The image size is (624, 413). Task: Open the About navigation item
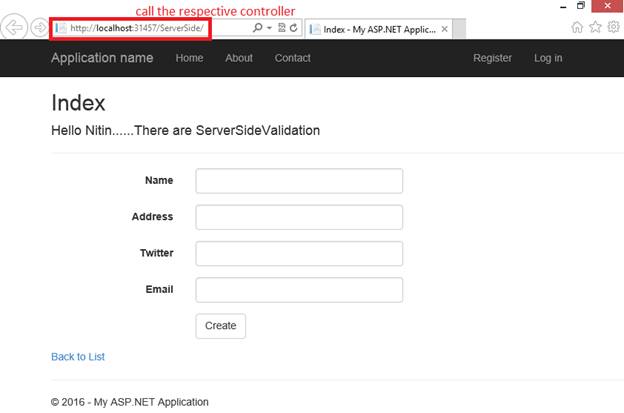coord(239,58)
